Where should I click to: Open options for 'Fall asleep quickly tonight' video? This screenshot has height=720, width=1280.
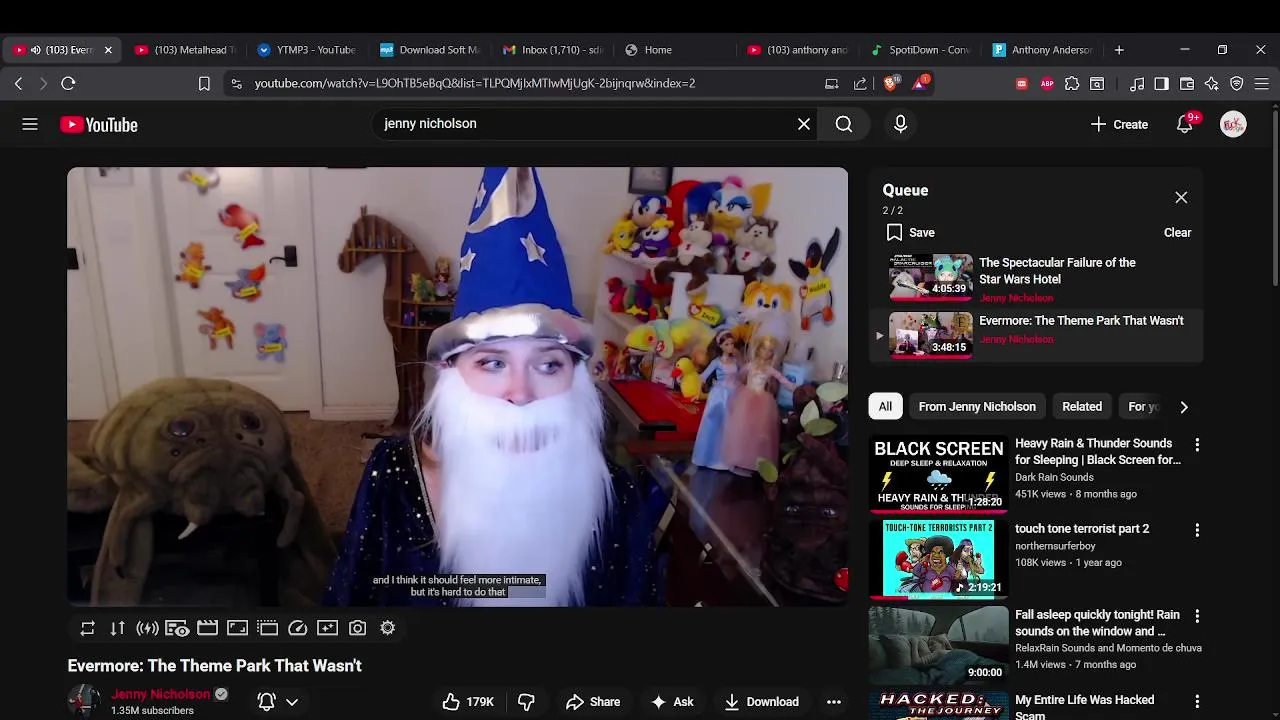[1197, 616]
